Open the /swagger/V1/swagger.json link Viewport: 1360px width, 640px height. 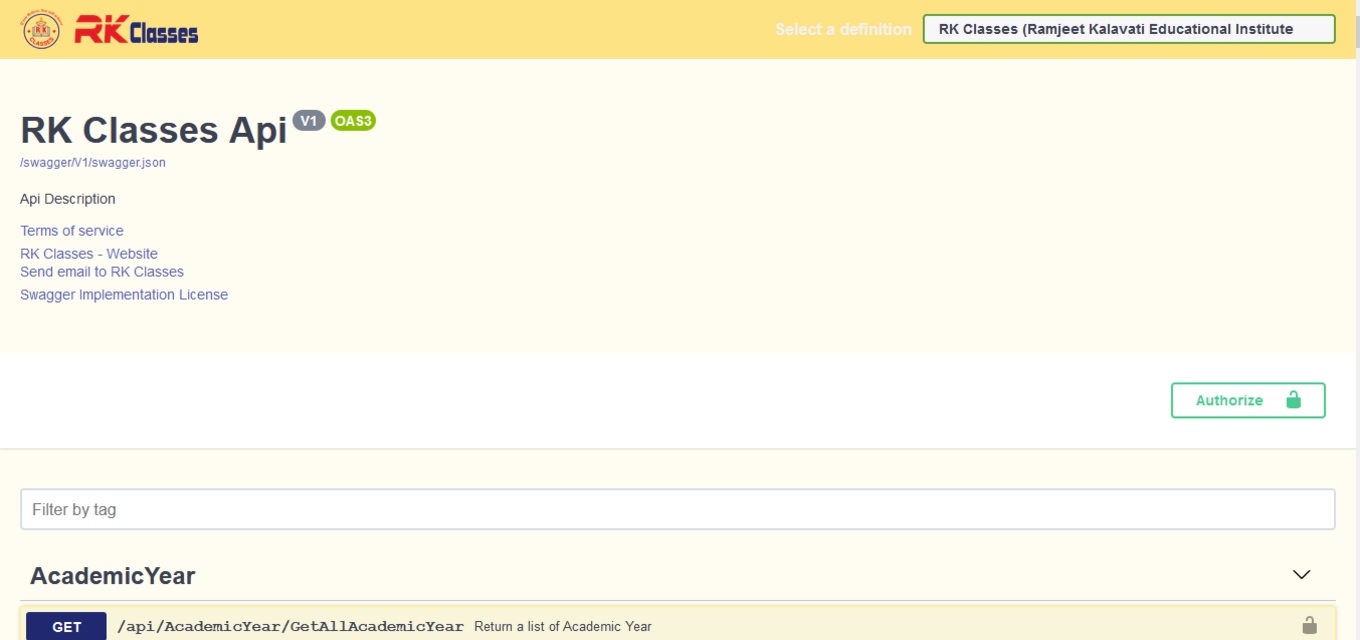(93, 163)
